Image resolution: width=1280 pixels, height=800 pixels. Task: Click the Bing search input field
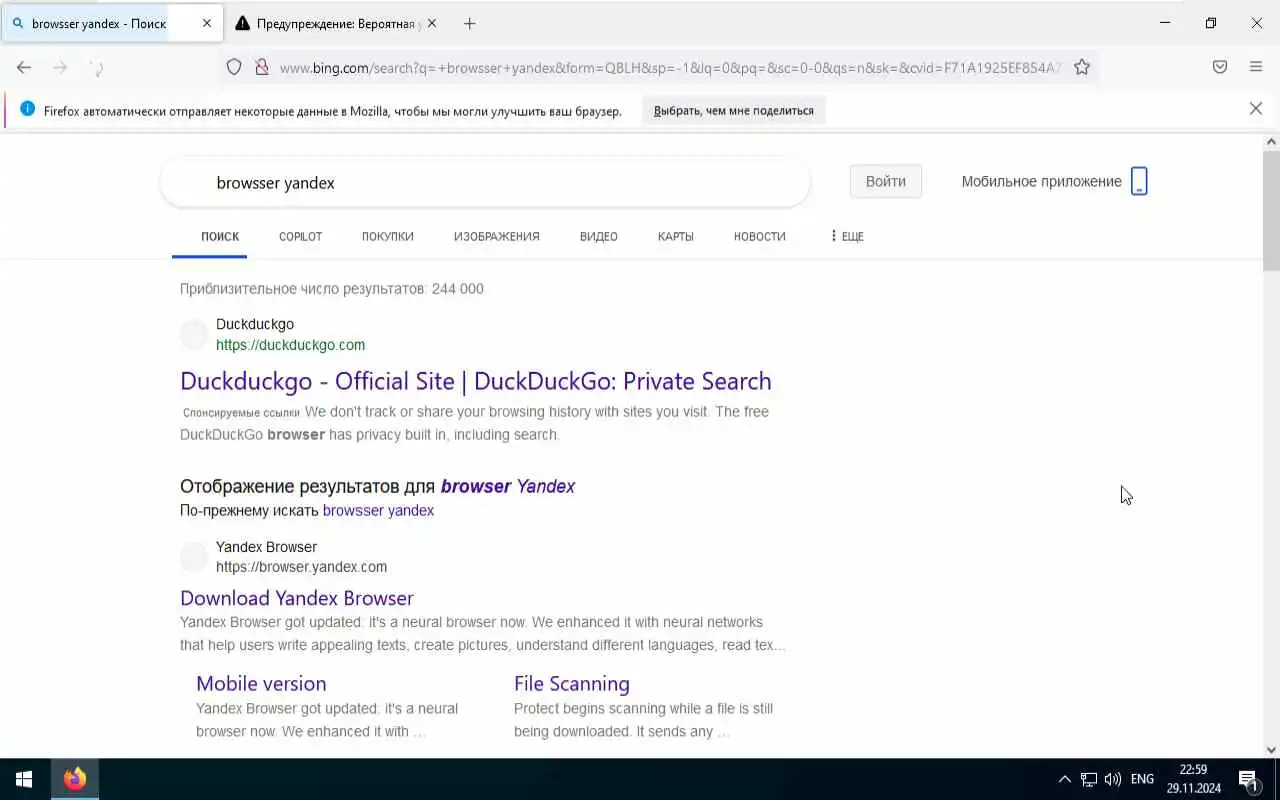(x=485, y=183)
